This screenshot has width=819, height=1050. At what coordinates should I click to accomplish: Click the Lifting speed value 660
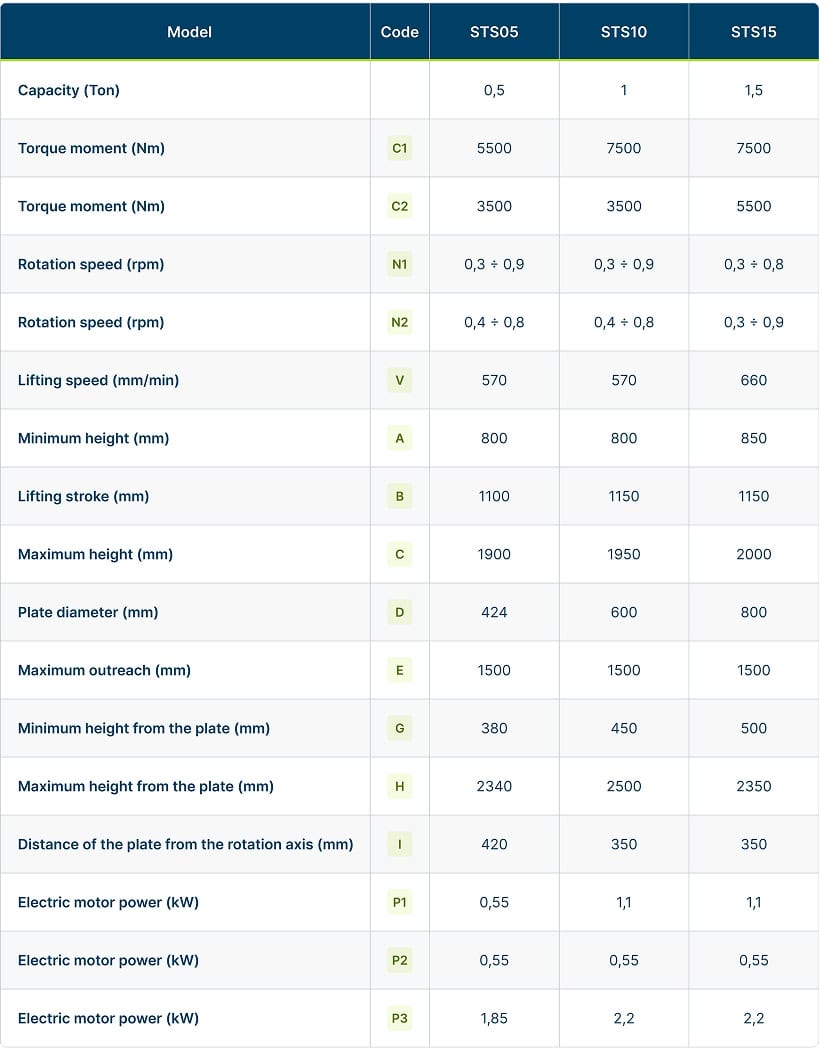pyautogui.click(x=754, y=380)
